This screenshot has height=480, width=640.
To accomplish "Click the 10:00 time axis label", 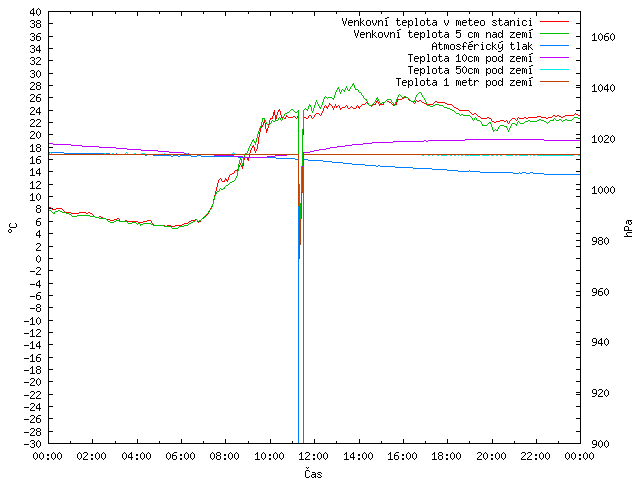I will (x=269, y=456).
